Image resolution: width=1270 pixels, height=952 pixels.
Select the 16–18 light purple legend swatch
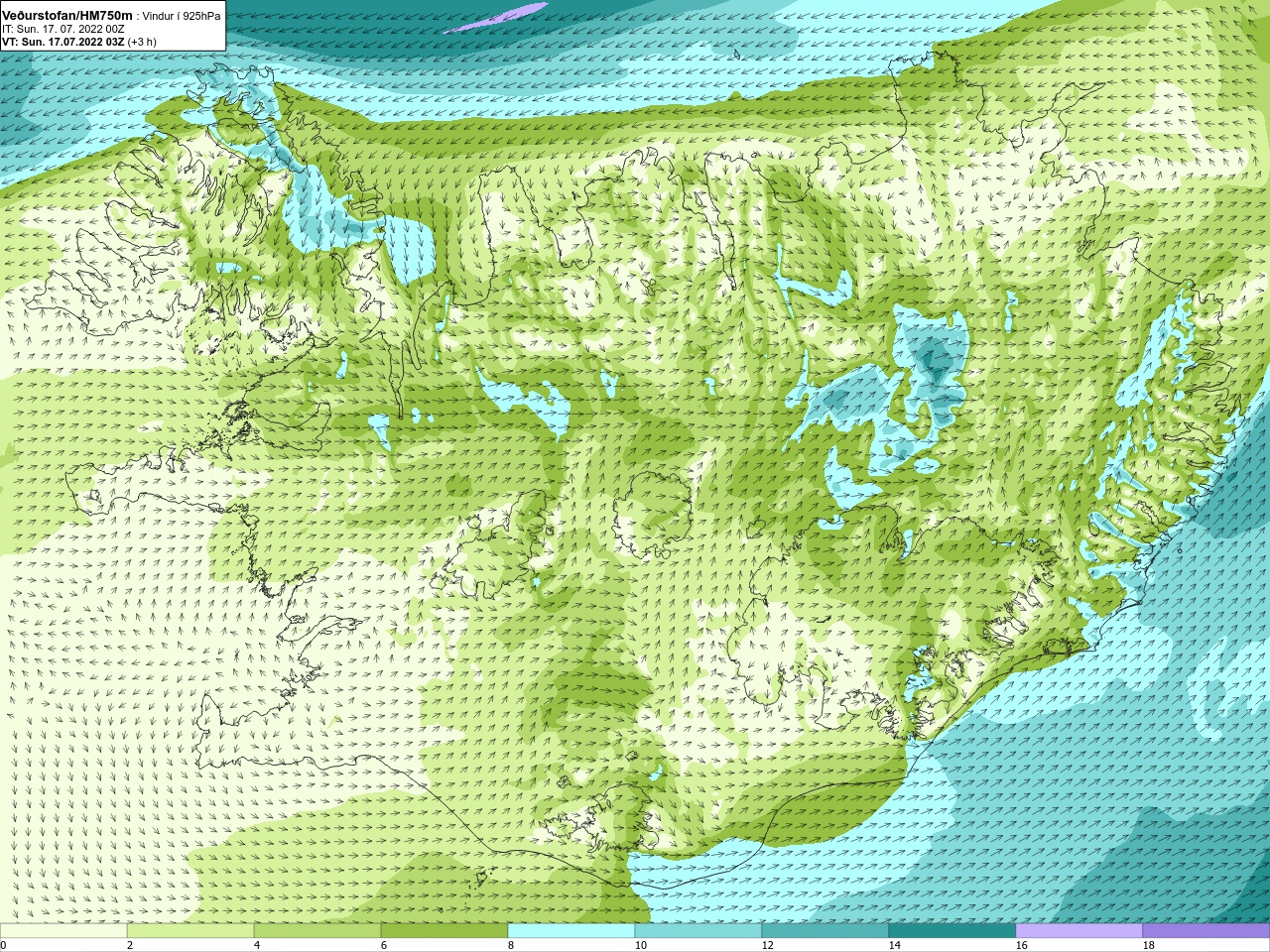(x=1079, y=930)
